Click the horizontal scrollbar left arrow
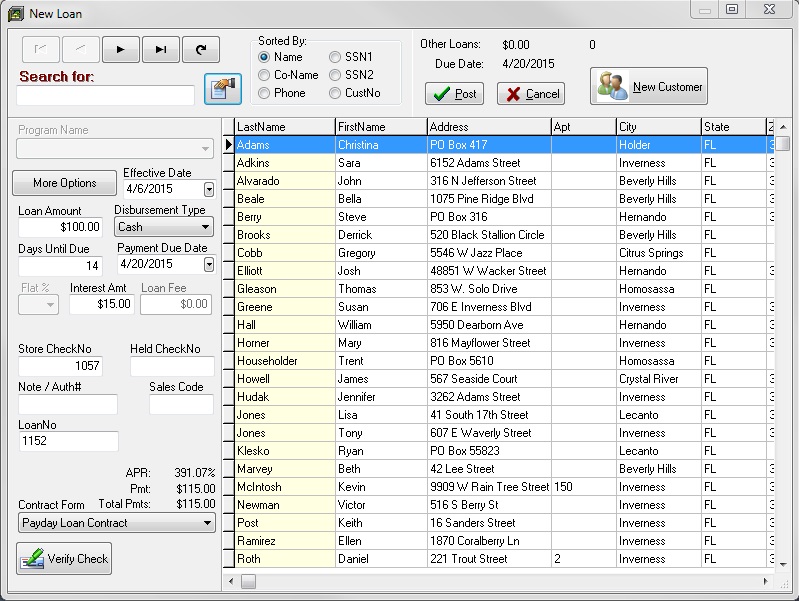Viewport: 799px width, 601px height. click(231, 581)
